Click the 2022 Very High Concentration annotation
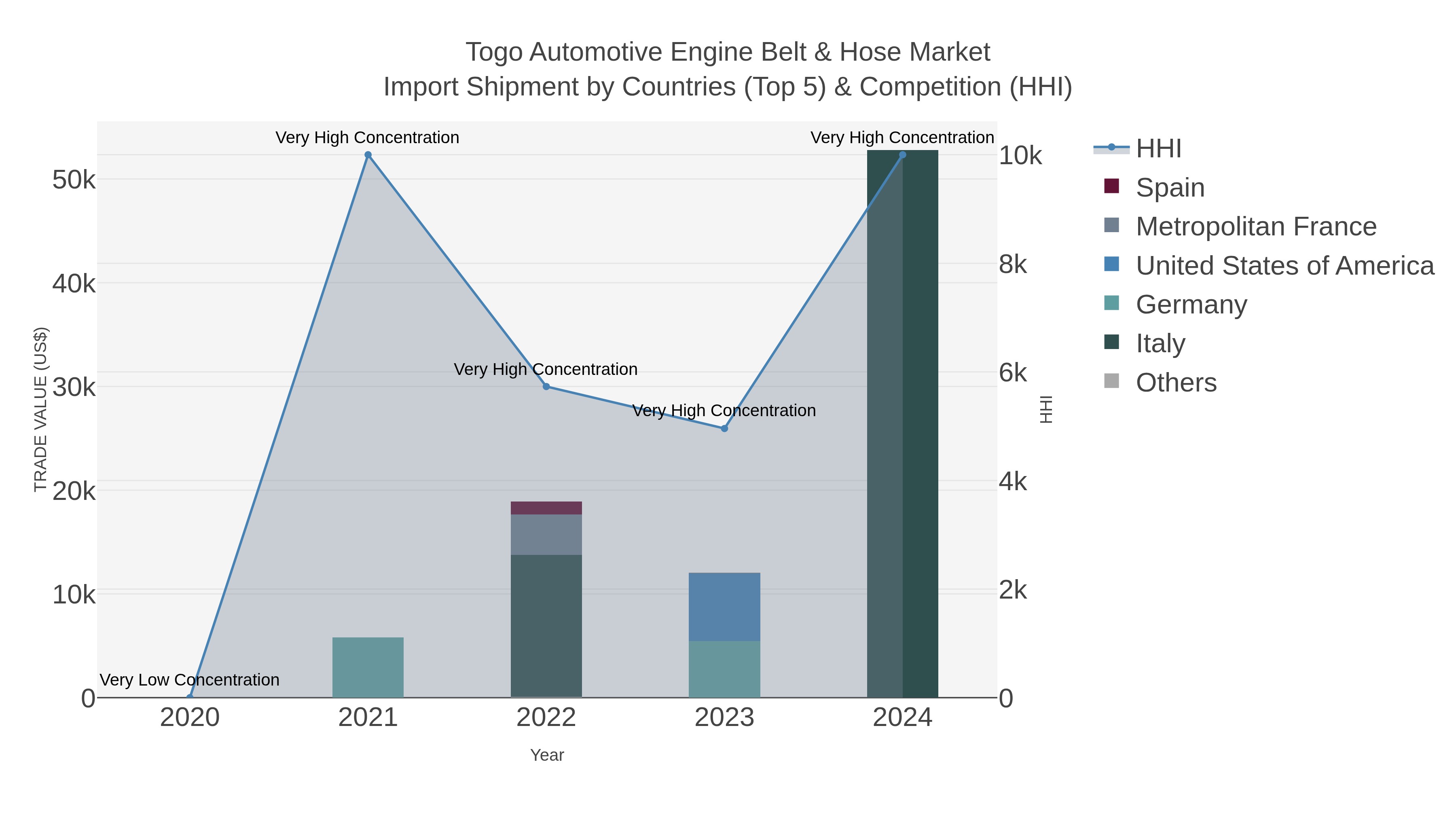Screen dimensions: 1456x819 [x=546, y=369]
